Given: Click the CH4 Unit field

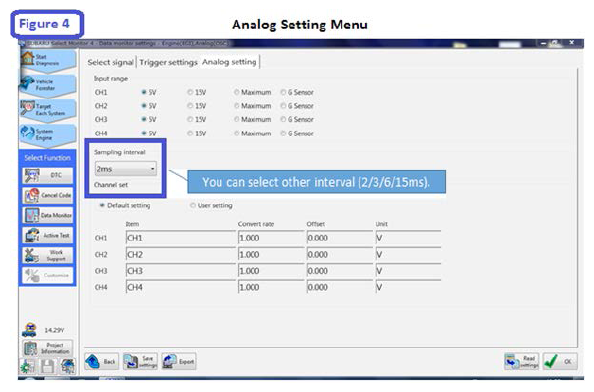Looking at the screenshot, I should pos(408,287).
